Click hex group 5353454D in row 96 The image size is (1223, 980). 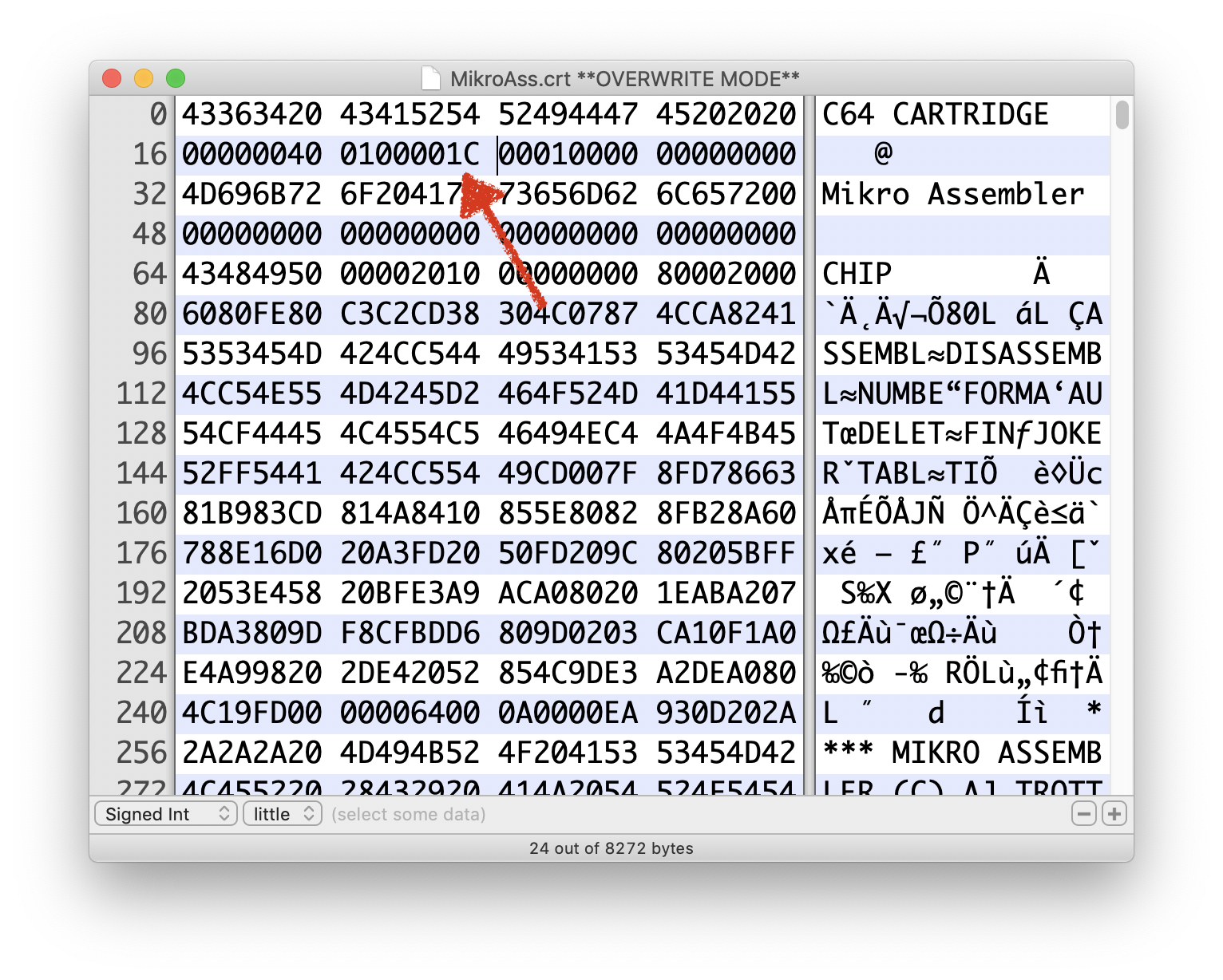tap(252, 354)
